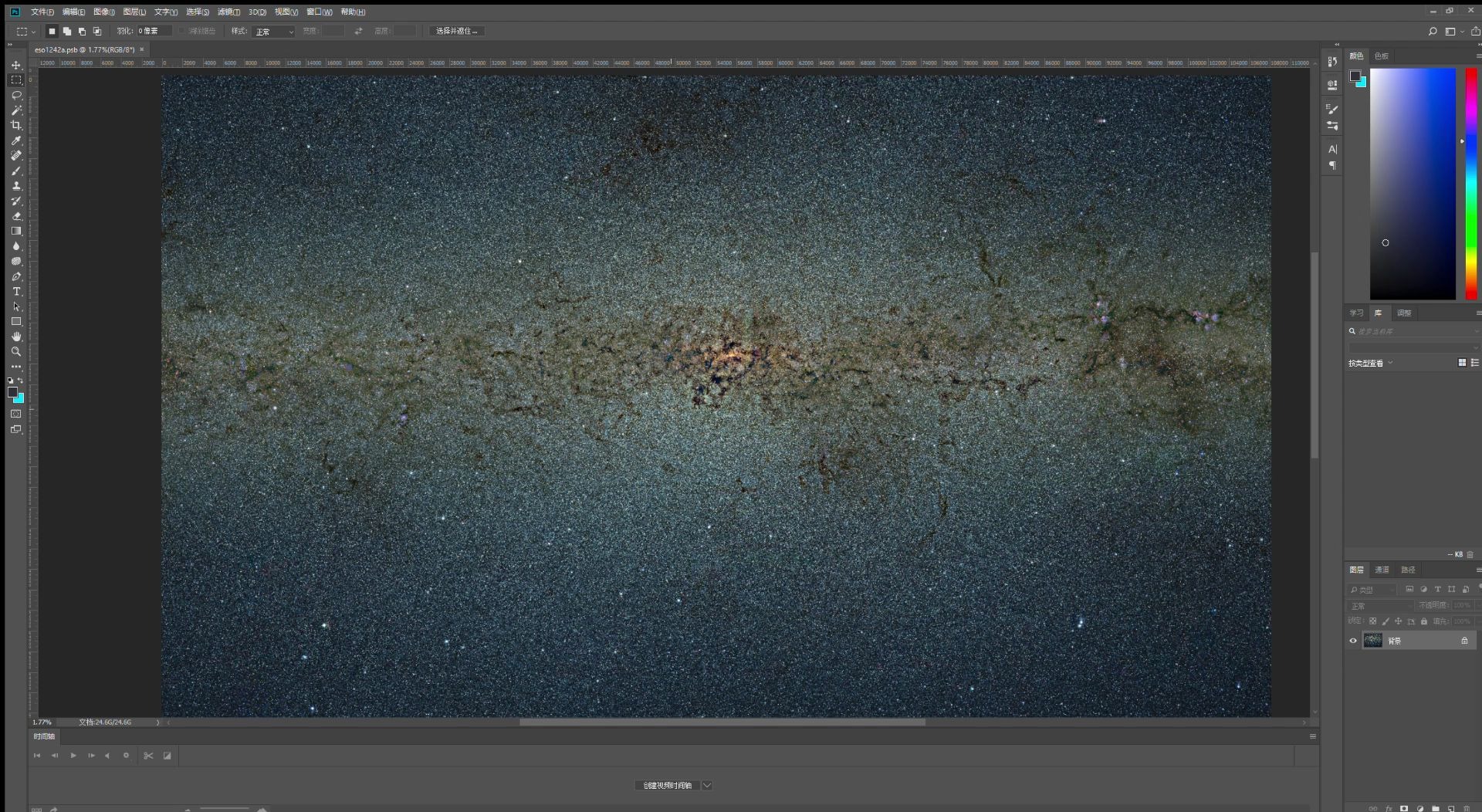Select the Lasso tool
Screen dimensions: 1482x812
click(x=16, y=96)
